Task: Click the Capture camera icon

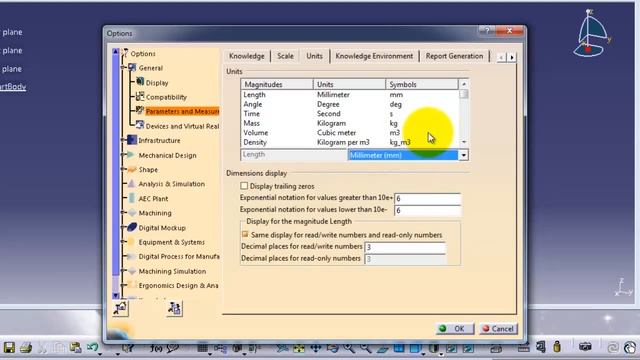Action: coord(585,347)
